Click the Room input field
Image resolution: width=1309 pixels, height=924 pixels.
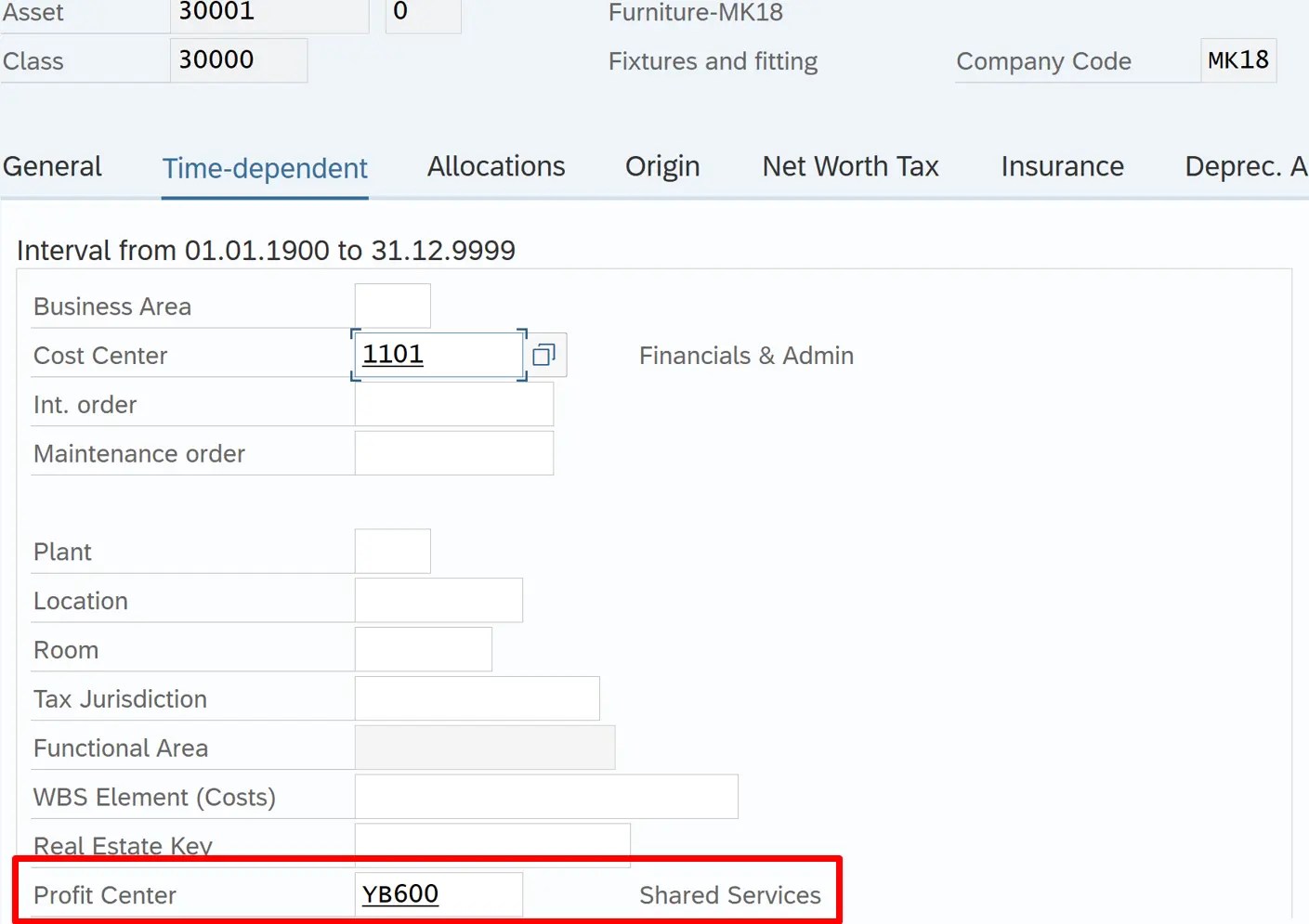point(421,649)
